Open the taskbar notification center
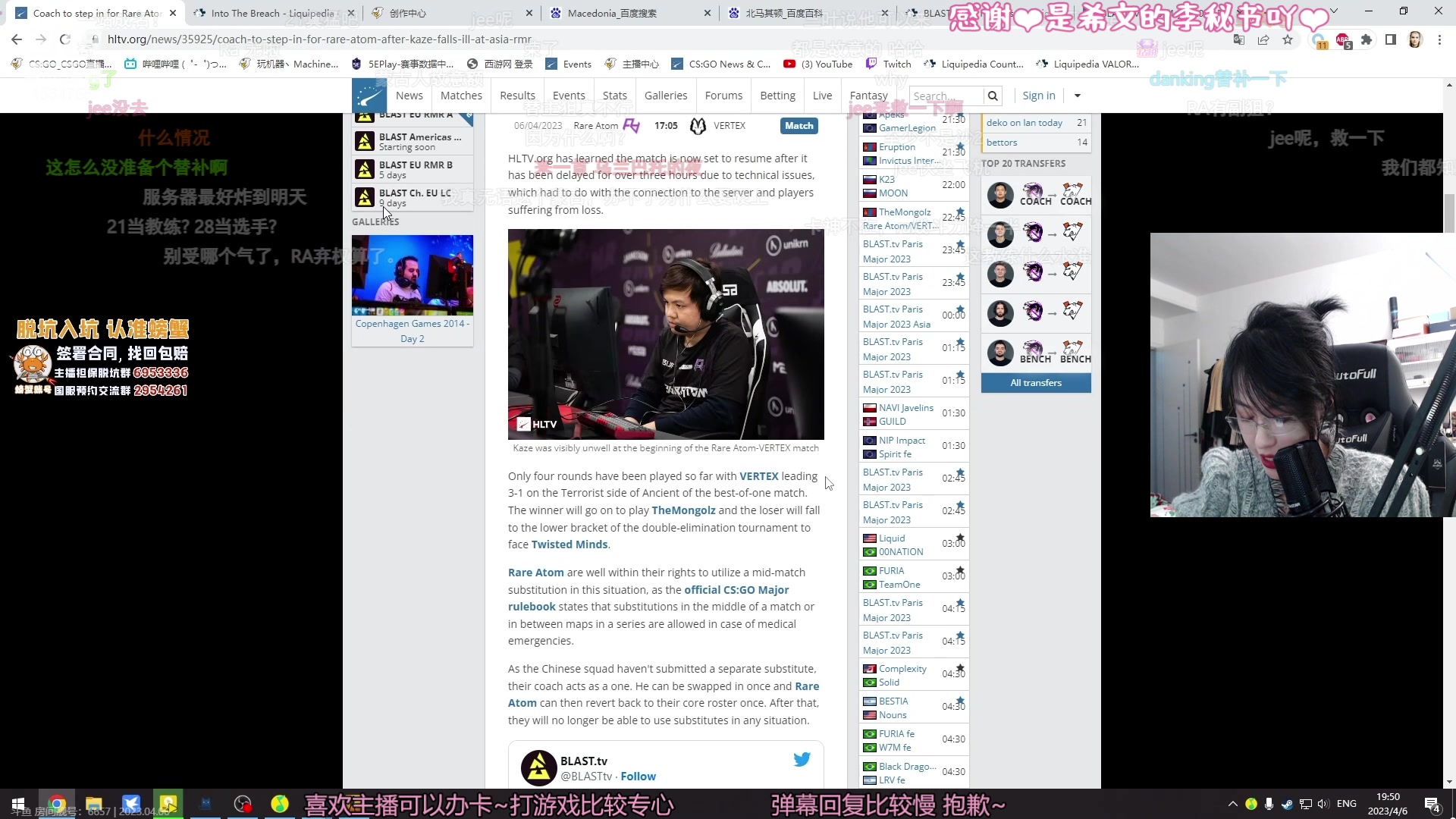This screenshot has height=819, width=1456. tap(1432, 804)
